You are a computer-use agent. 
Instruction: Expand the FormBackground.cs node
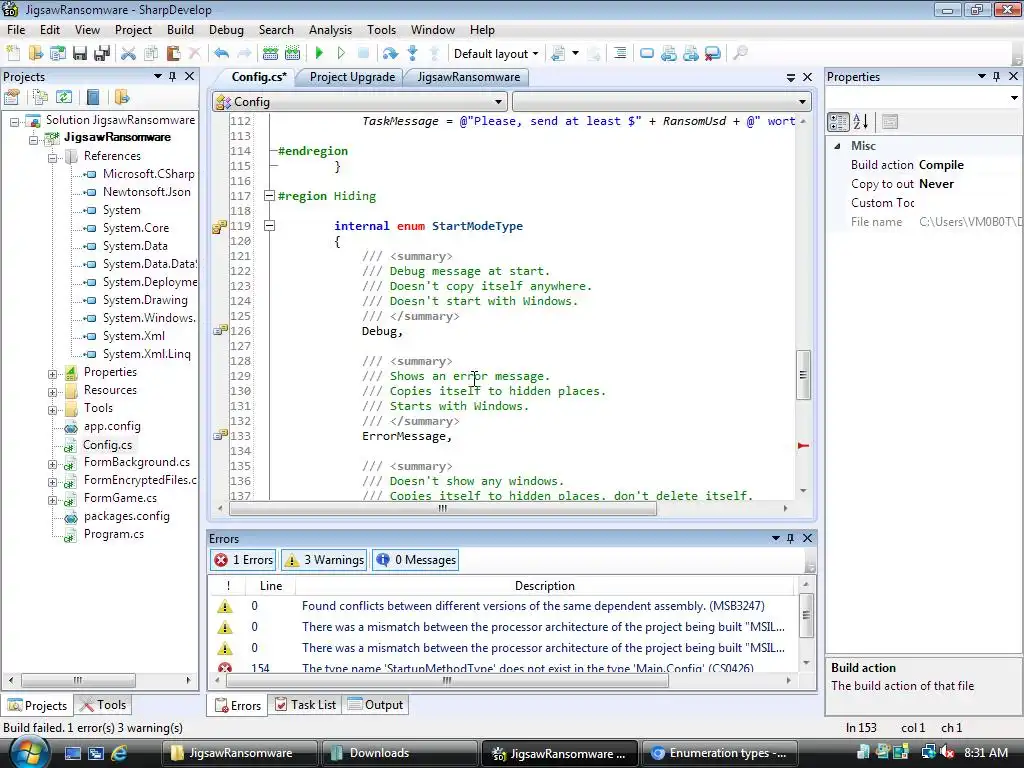point(52,464)
